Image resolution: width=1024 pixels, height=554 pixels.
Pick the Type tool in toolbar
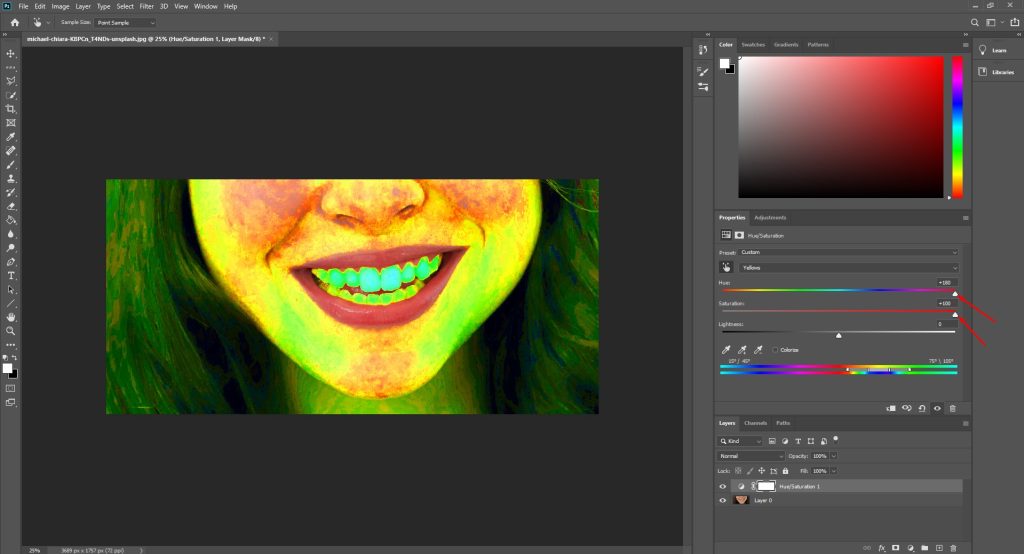pos(11,275)
